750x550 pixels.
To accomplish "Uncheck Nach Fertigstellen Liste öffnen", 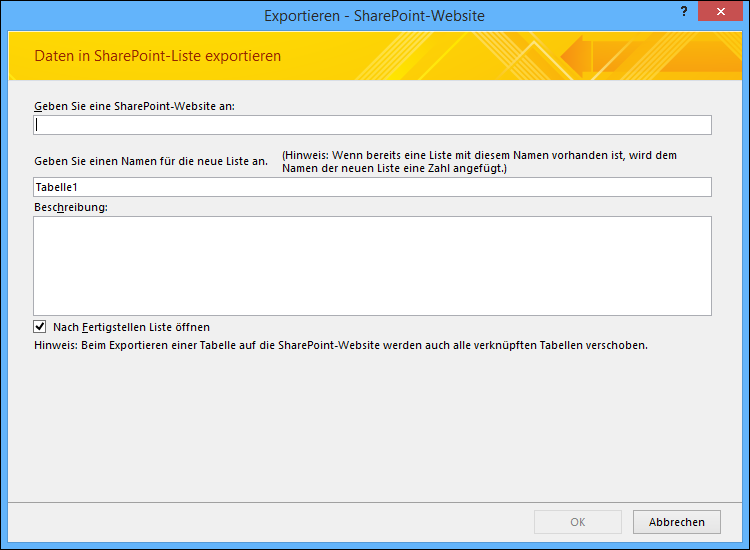I will [40, 327].
